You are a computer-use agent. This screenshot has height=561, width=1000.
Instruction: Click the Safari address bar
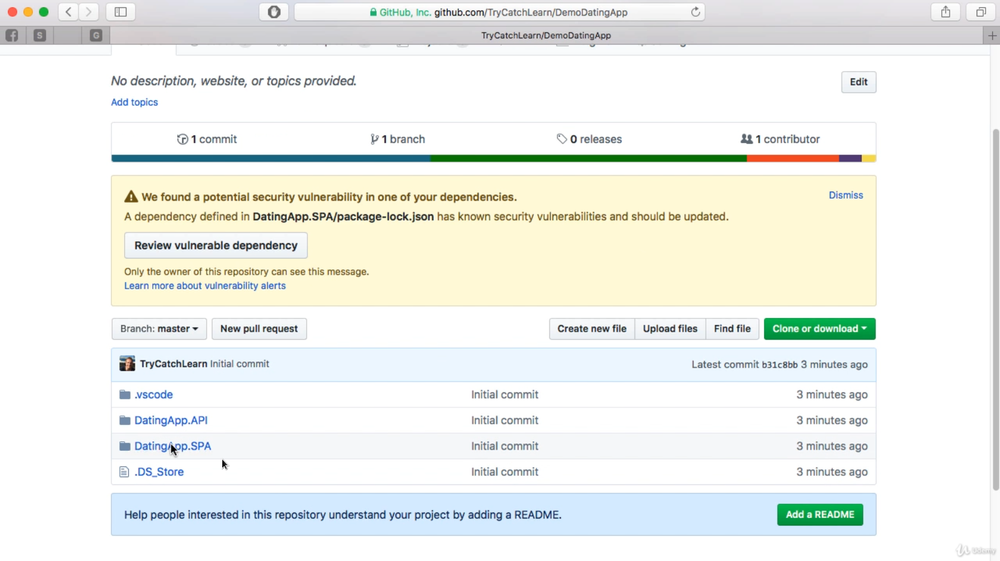pyautogui.click(x=499, y=11)
